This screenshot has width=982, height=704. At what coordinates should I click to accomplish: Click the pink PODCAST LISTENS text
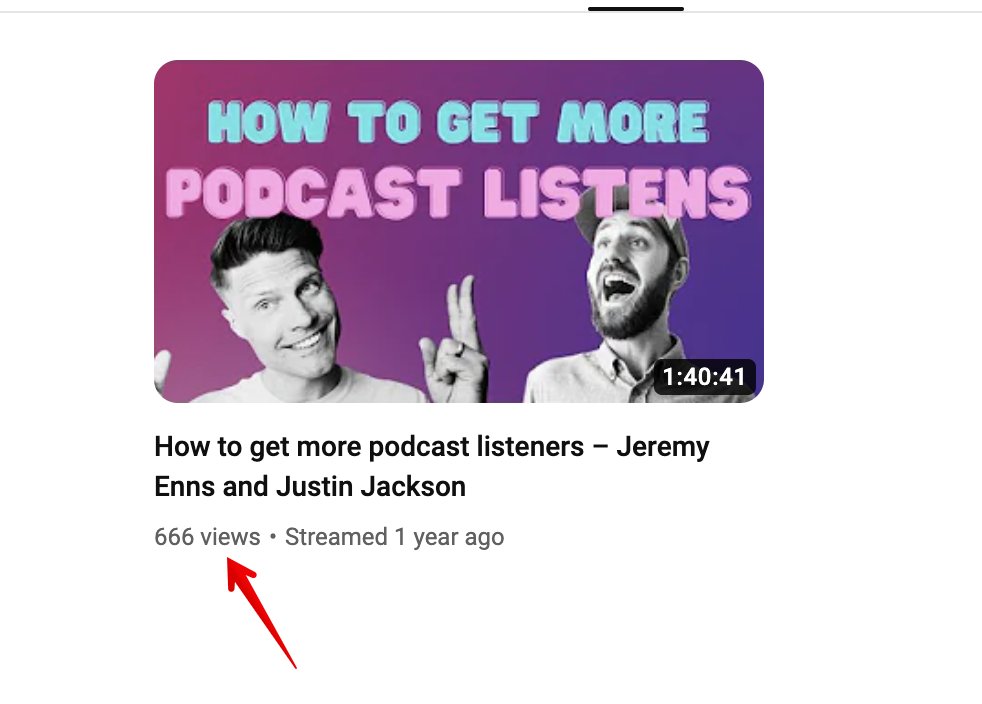[x=458, y=193]
